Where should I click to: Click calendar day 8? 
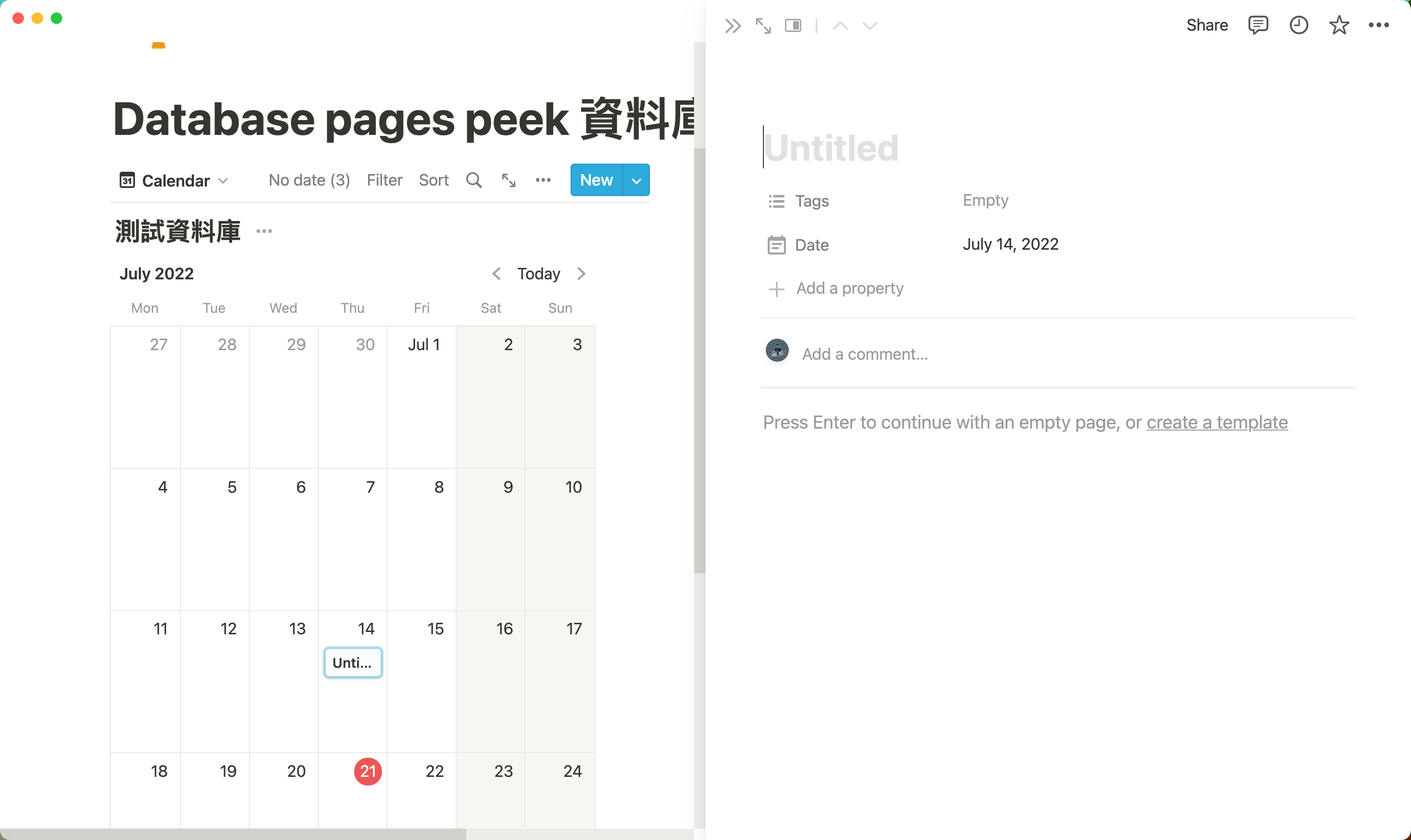422,540
